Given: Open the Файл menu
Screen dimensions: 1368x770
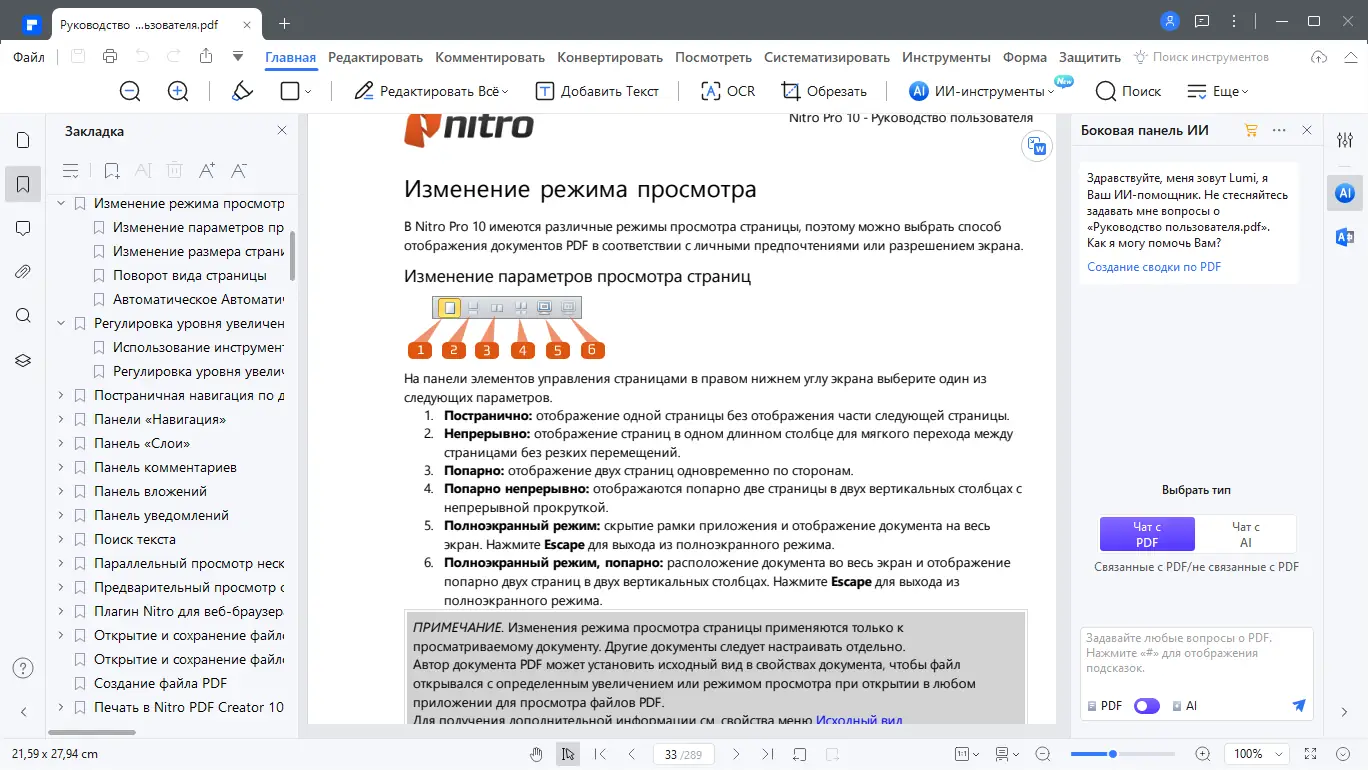Looking at the screenshot, I should [x=29, y=57].
